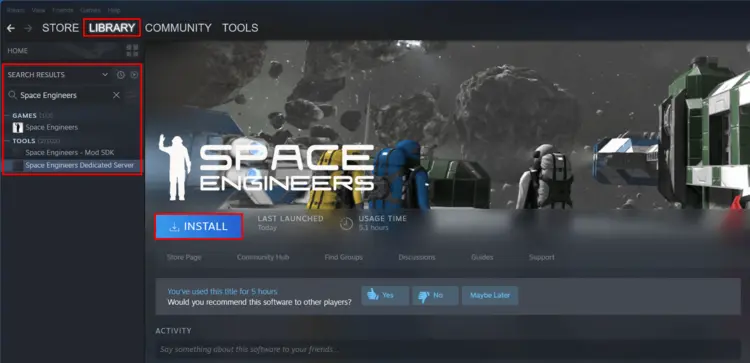Choose Maybe Later for recommendation
This screenshot has width=750, height=363.
click(x=490, y=296)
